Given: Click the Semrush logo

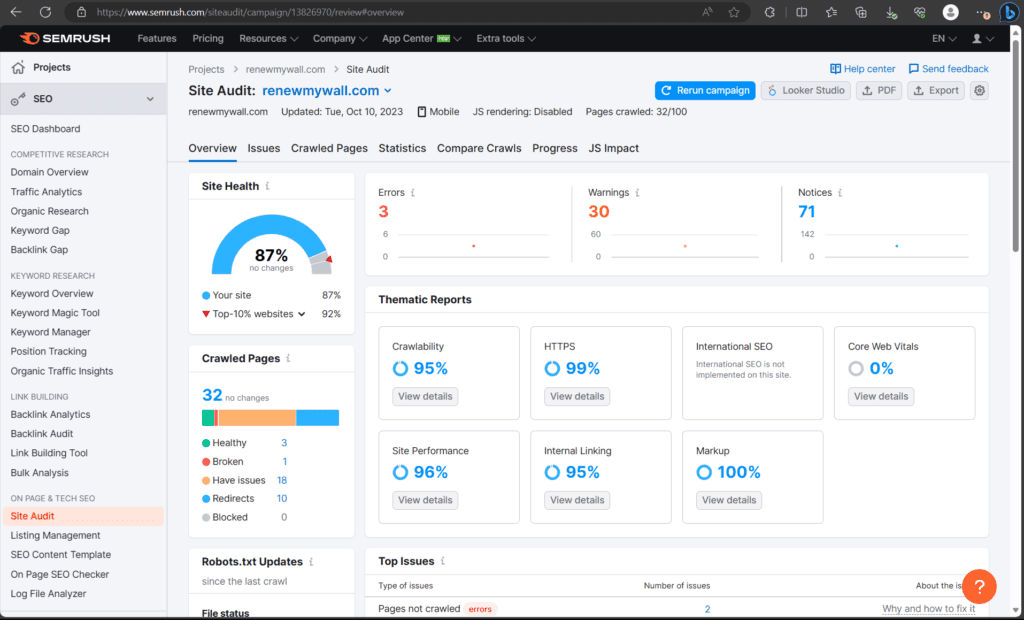Looking at the screenshot, I should pyautogui.click(x=65, y=39).
